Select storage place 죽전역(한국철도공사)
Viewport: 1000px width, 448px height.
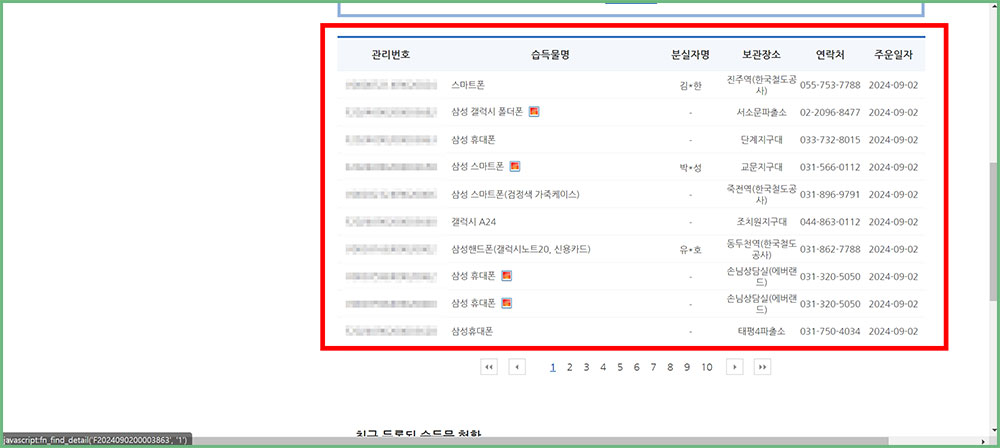761,195
